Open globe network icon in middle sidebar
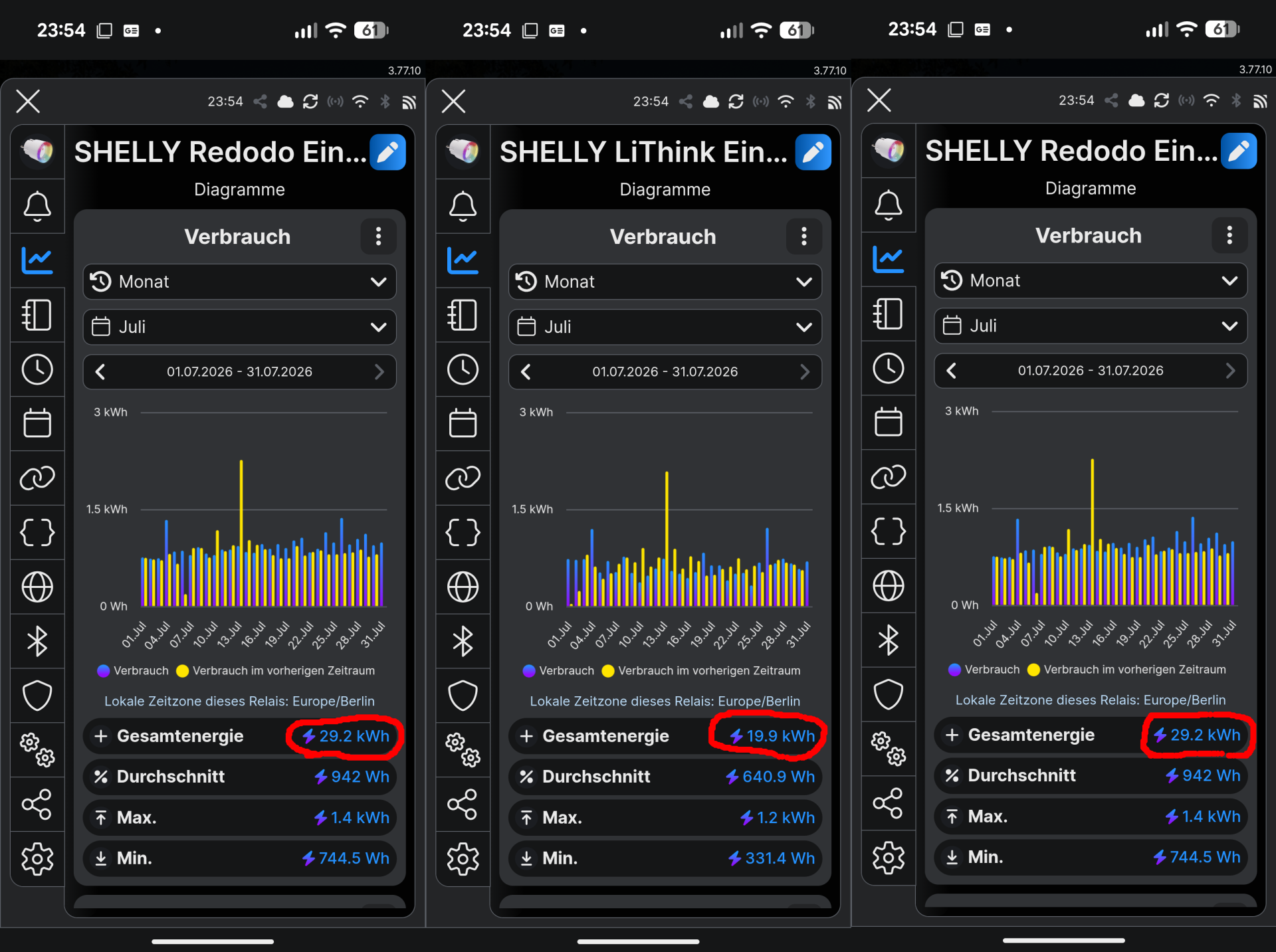The height and width of the screenshot is (952, 1276). click(x=463, y=587)
